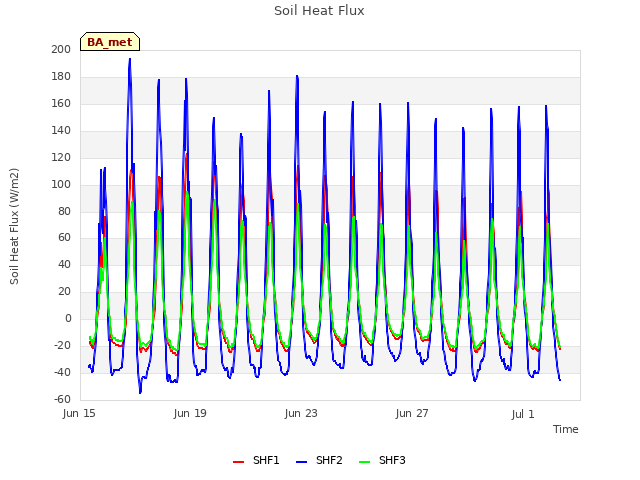Click the 120 y-axis tick label
Image resolution: width=640 pixels, height=480 pixels.
click(x=61, y=157)
